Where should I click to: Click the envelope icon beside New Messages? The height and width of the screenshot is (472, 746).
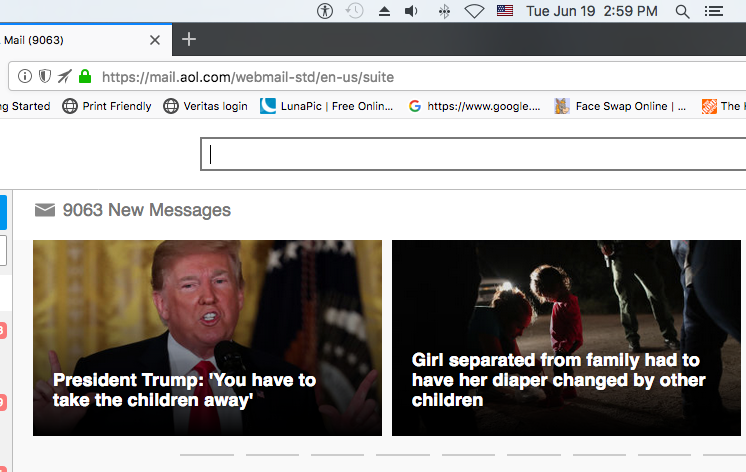45,210
